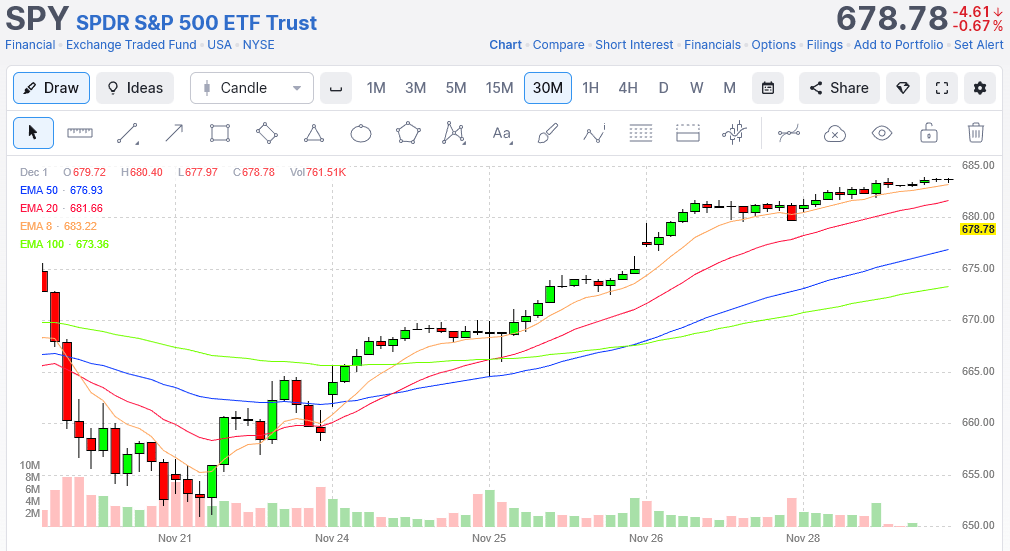
Task: Click the Share button
Action: pos(839,88)
